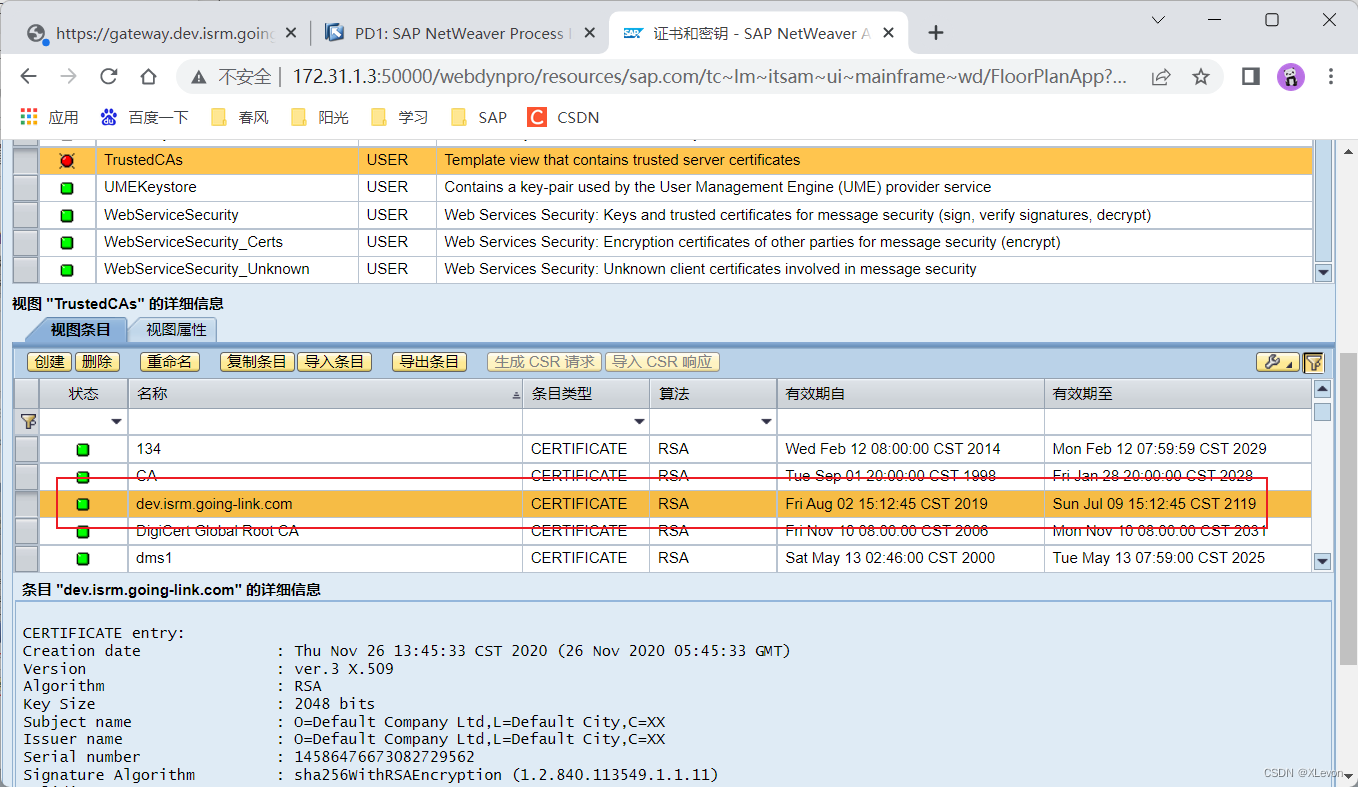1358x787 pixels.
Task: Click the 导出条目 button
Action: pos(429,362)
